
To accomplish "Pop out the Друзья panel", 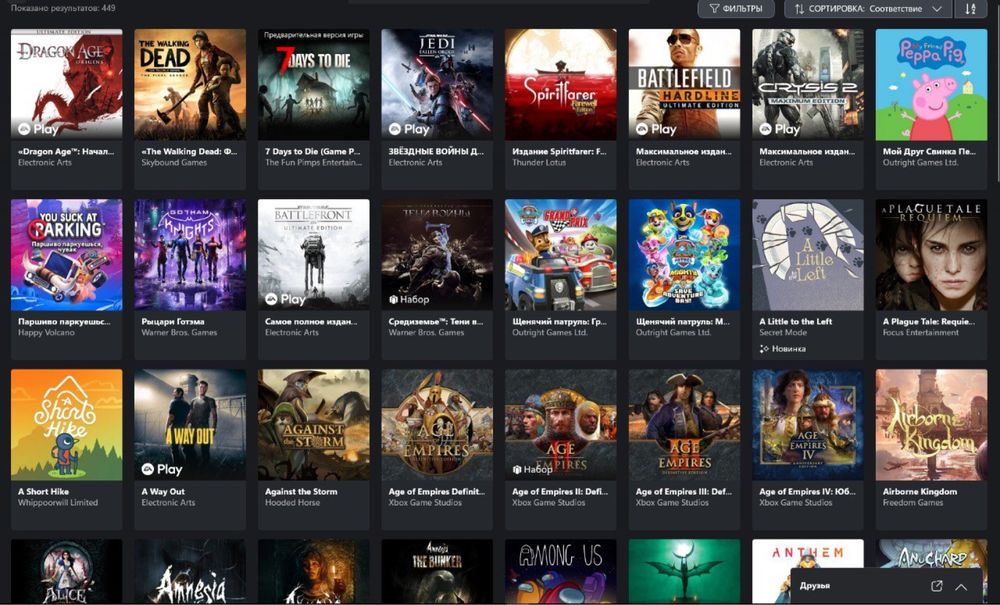I will (x=936, y=586).
